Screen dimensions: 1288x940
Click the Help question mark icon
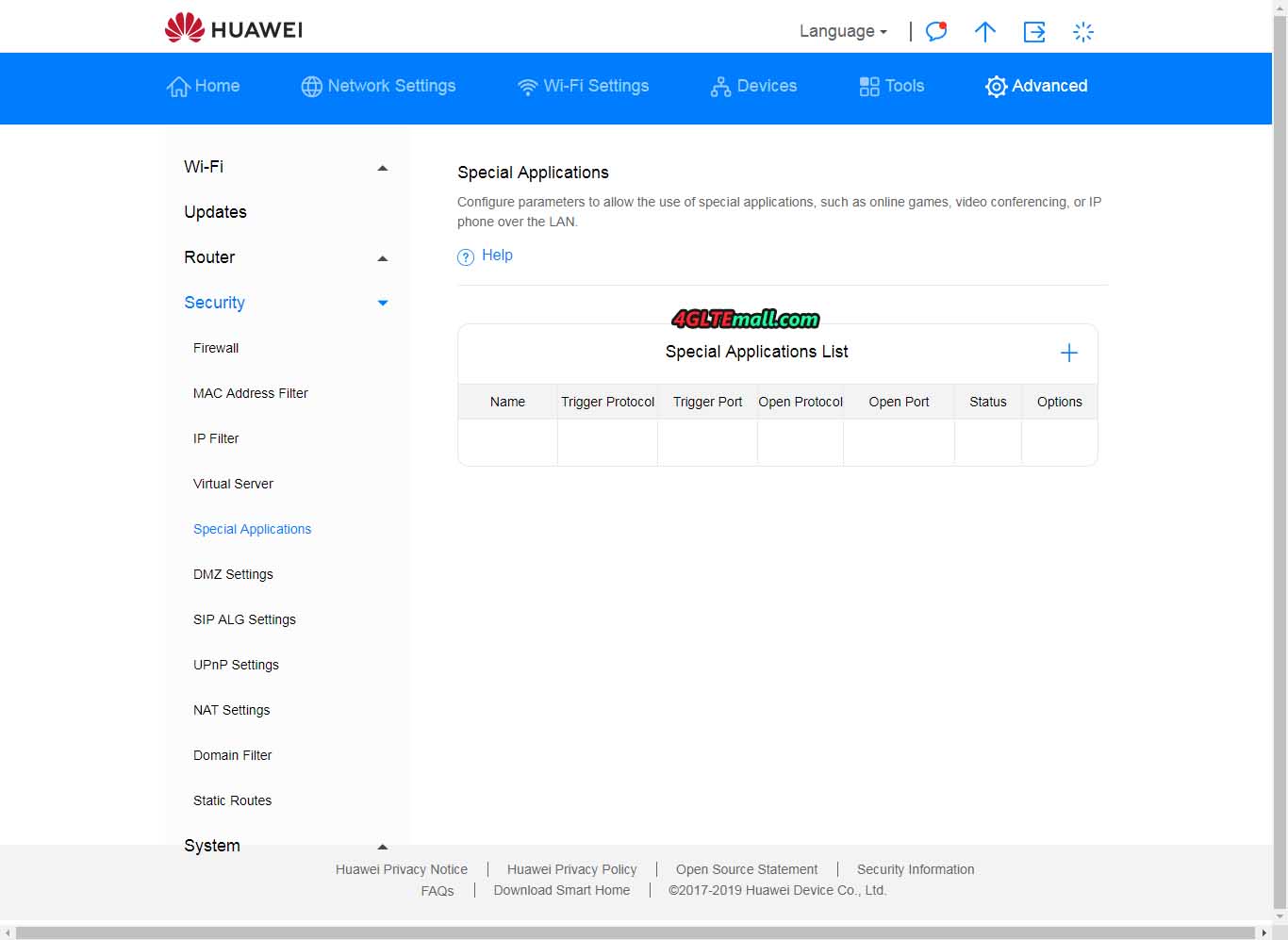[466, 256]
